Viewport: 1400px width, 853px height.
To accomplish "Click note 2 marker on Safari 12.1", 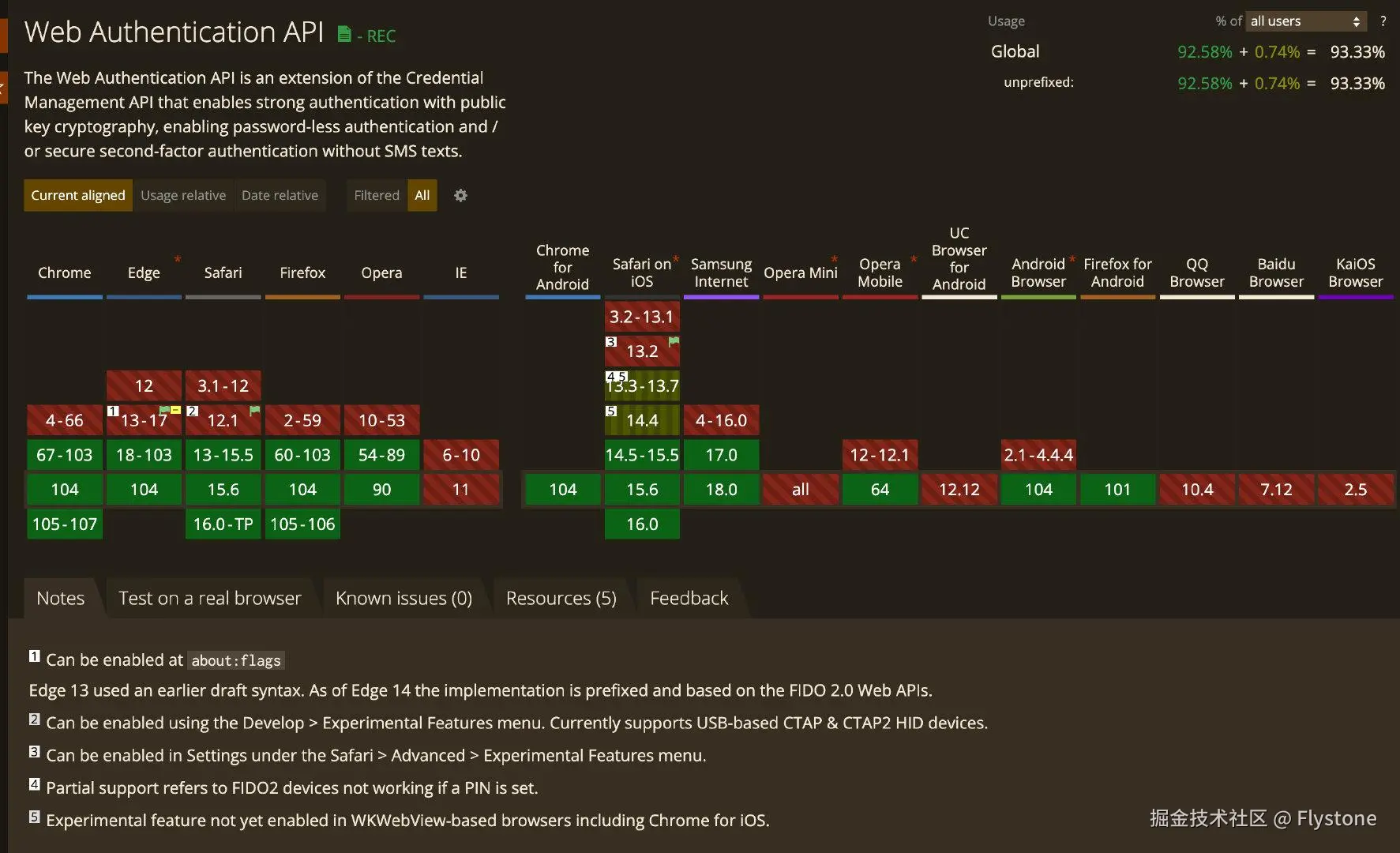I will (192, 411).
